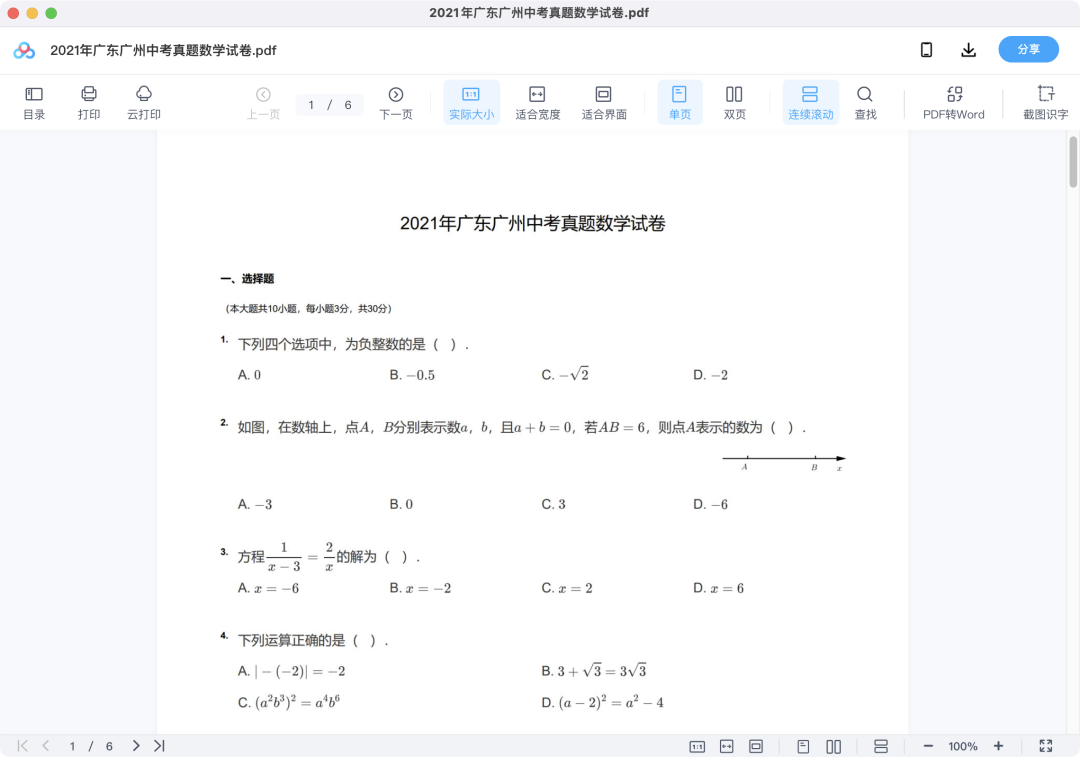
Task: Open 云打印 cloud print
Action: pos(144,103)
